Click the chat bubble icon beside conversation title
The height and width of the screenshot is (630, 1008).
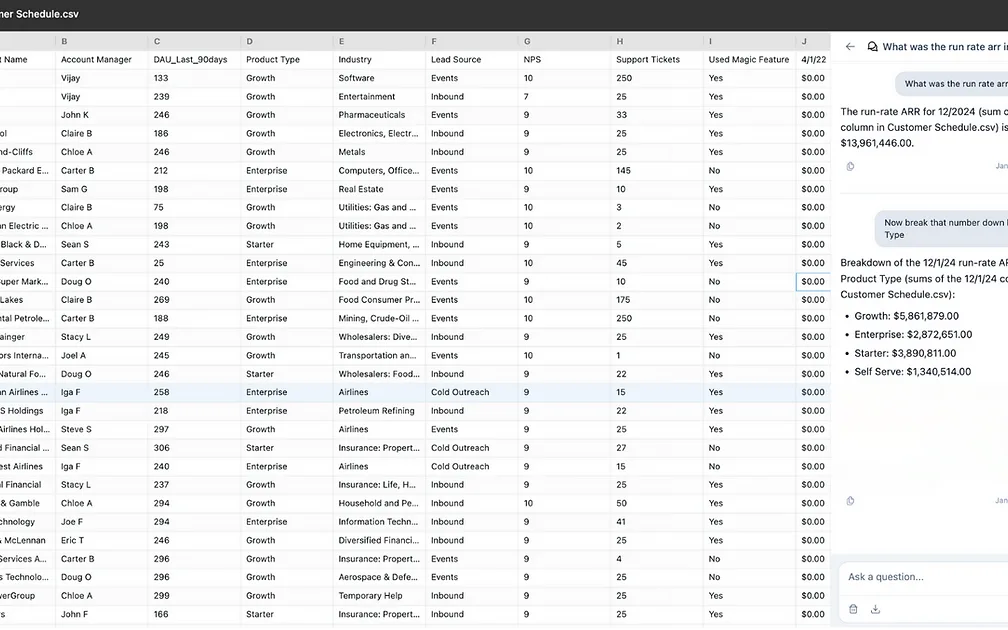tap(872, 46)
